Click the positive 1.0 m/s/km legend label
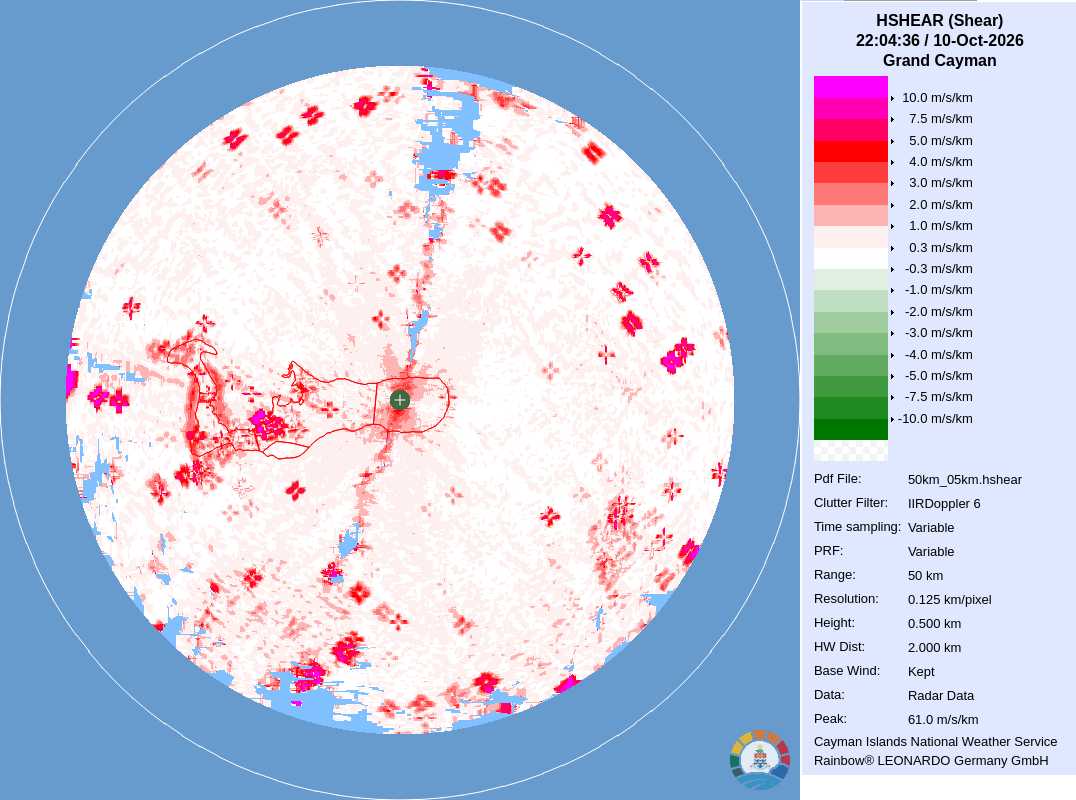1076x800 pixels. point(940,226)
